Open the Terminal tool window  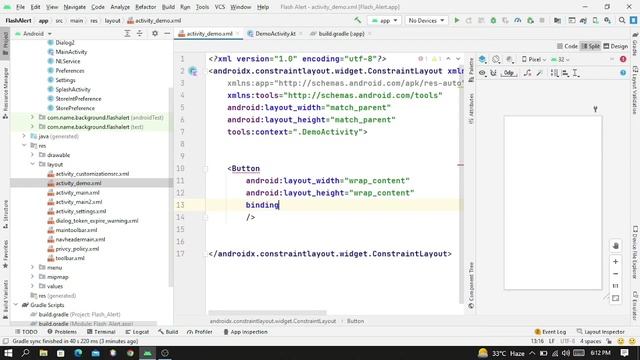tap(101, 332)
